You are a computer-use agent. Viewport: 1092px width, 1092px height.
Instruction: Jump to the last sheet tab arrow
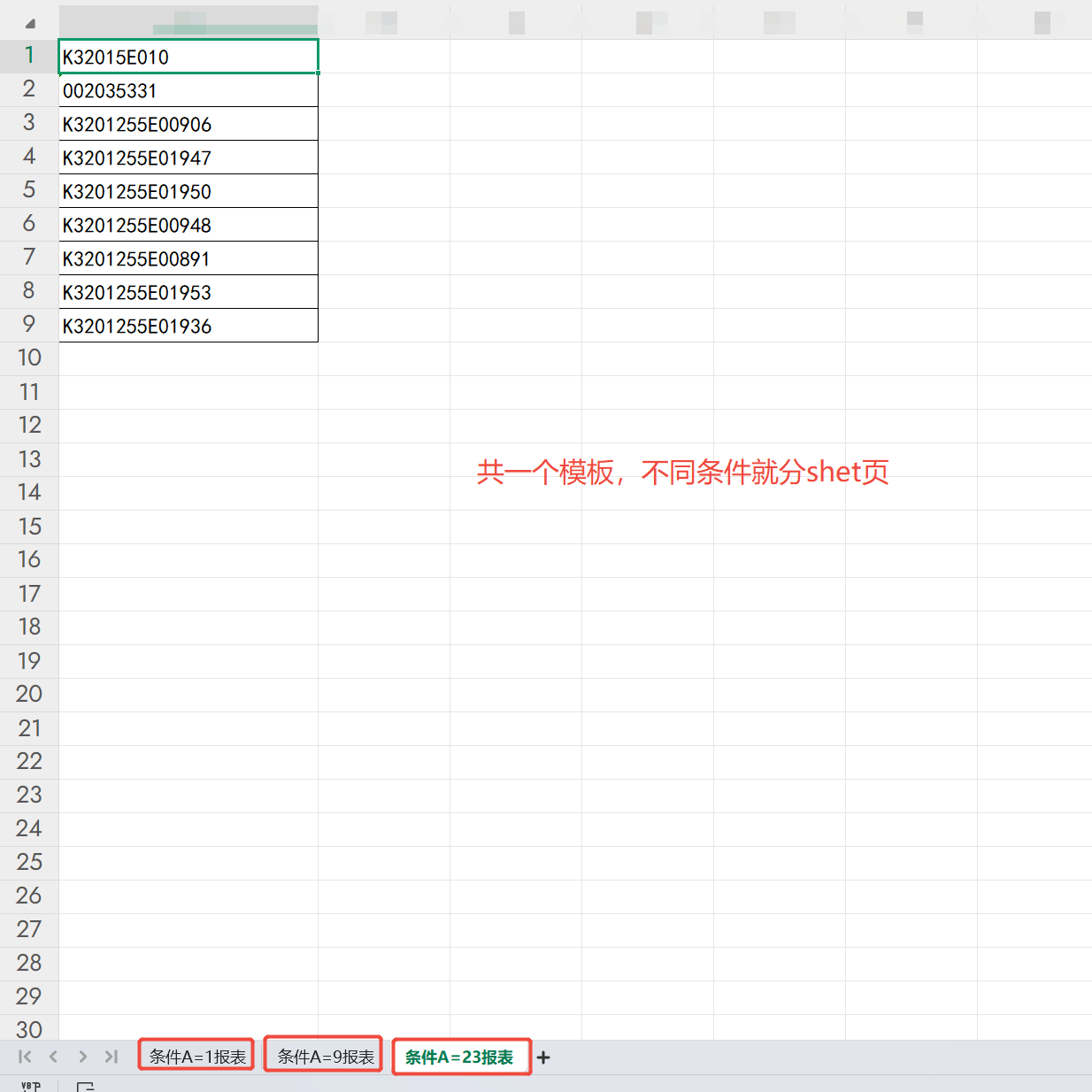pos(112,1057)
